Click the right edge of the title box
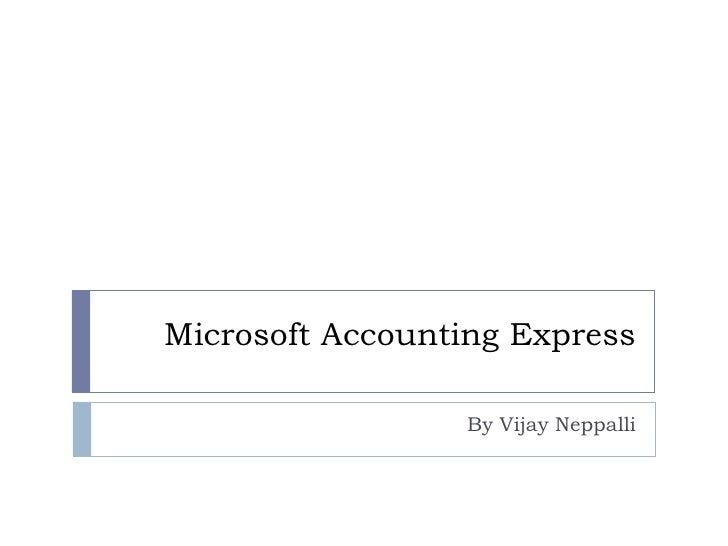Viewport: 728px width, 546px height. [x=655, y=341]
